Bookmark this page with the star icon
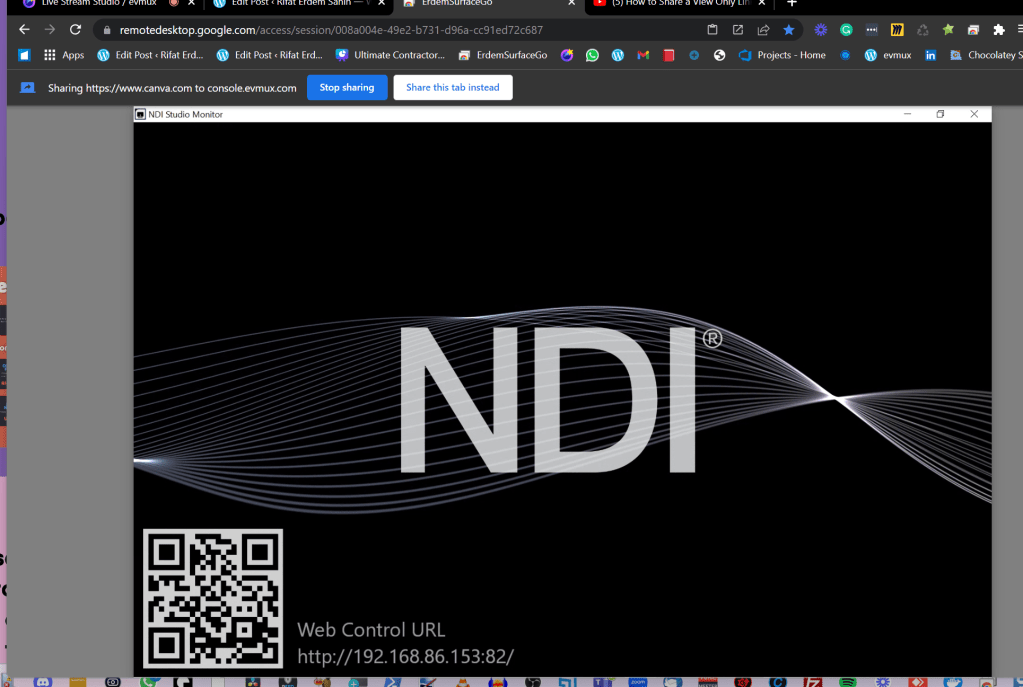Viewport: 1023px width, 687px height. [789, 29]
